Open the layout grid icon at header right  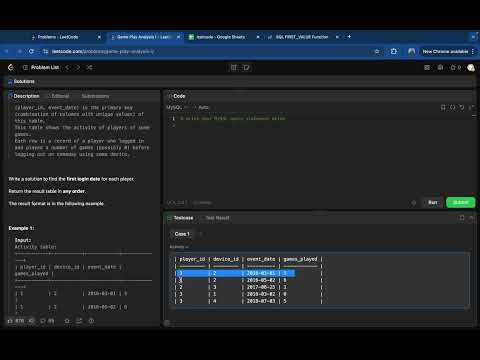coord(427,68)
